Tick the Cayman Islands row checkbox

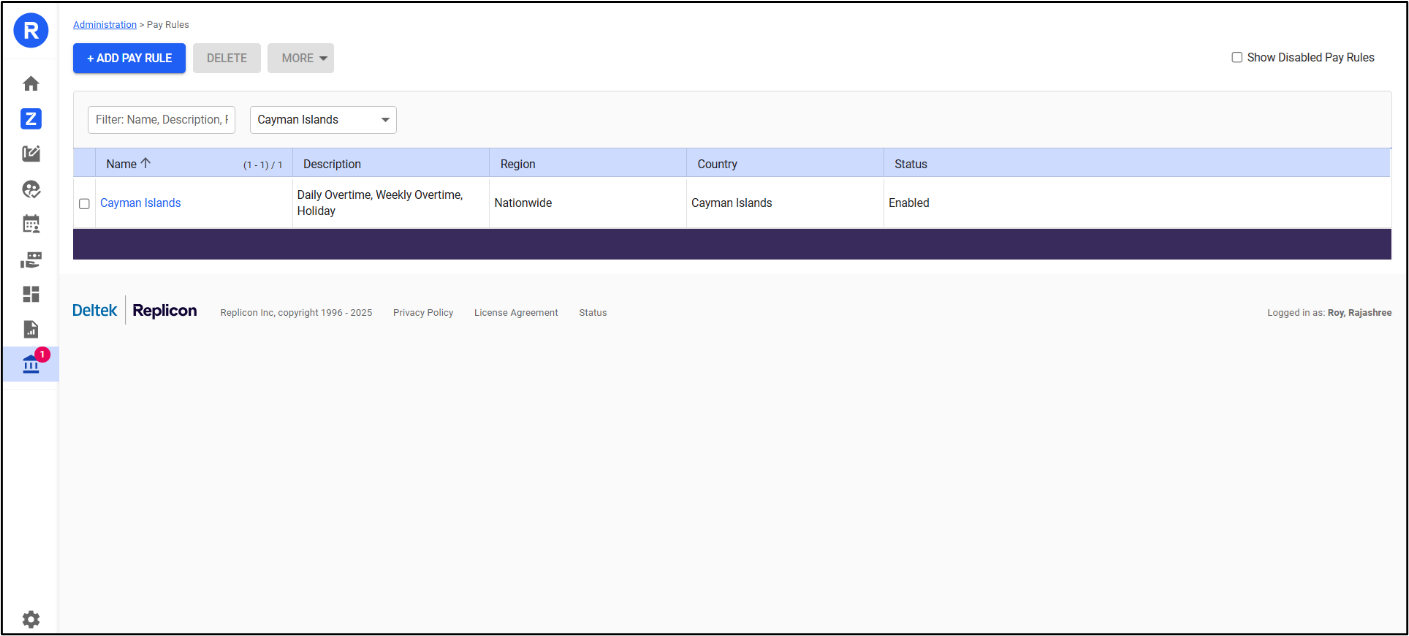pyautogui.click(x=84, y=204)
